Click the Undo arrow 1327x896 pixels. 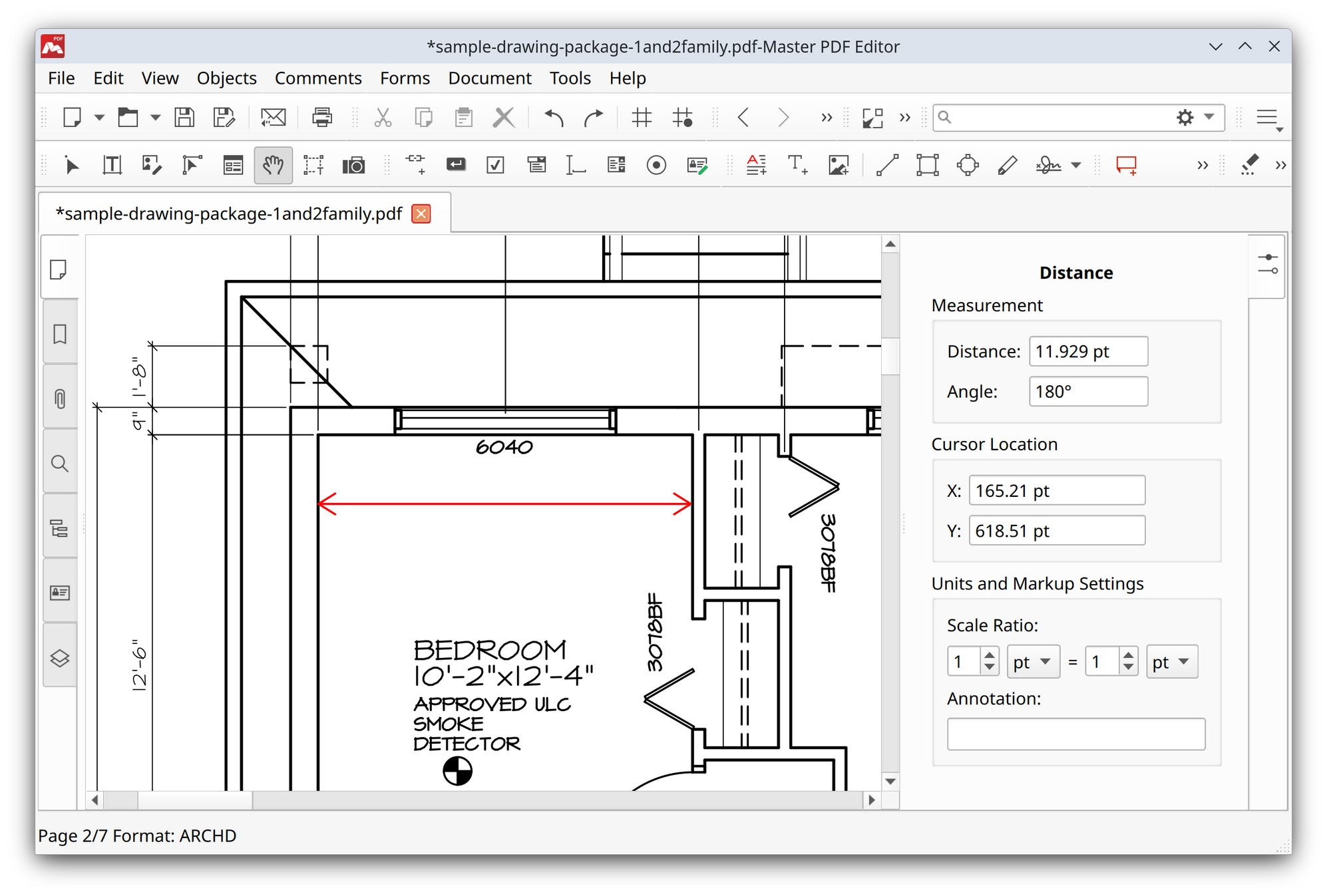point(554,118)
